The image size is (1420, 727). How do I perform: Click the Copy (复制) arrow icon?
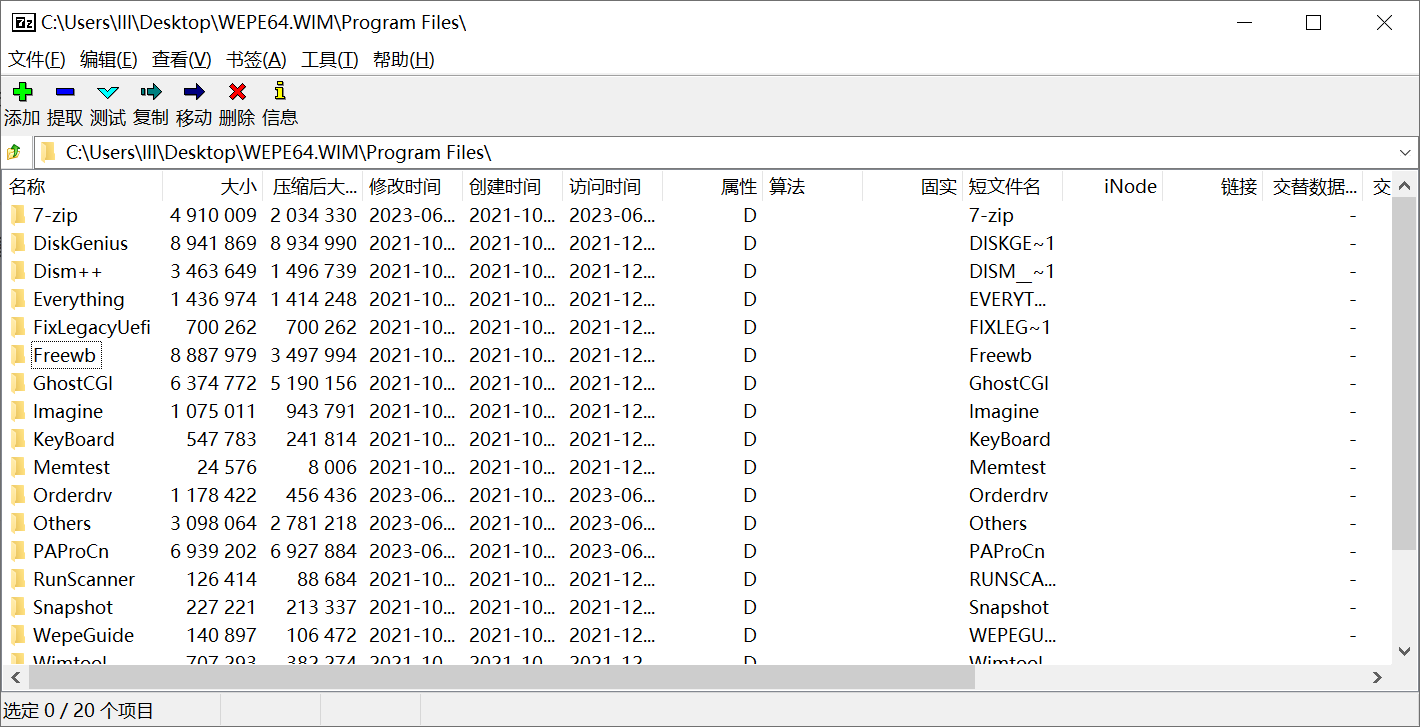(x=151, y=92)
